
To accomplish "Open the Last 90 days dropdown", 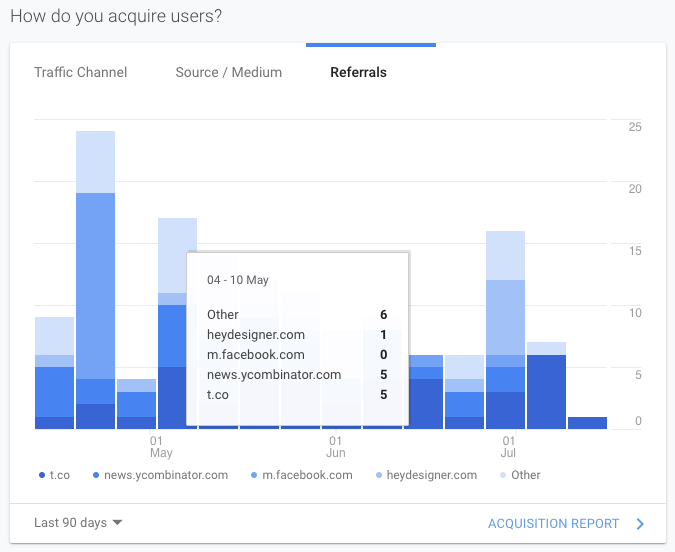I will (78, 522).
